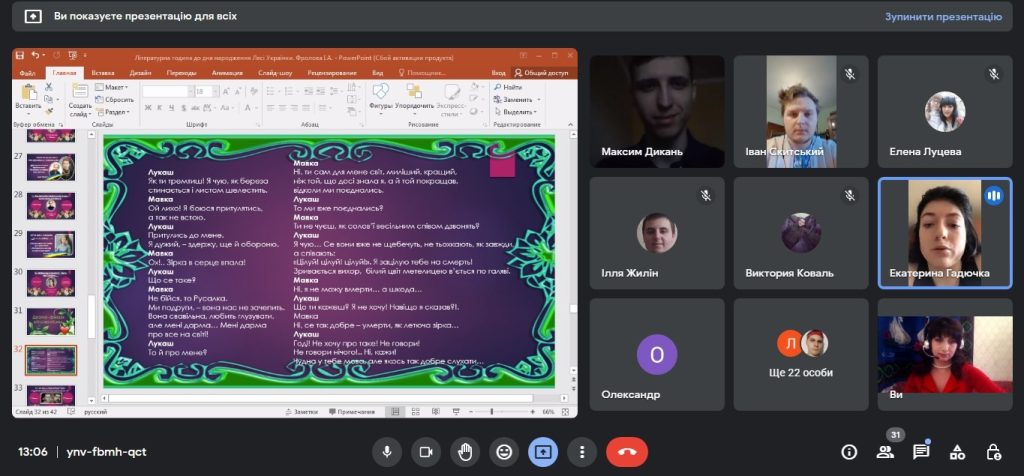
Task: Open more options three-dot menu
Action: point(582,452)
